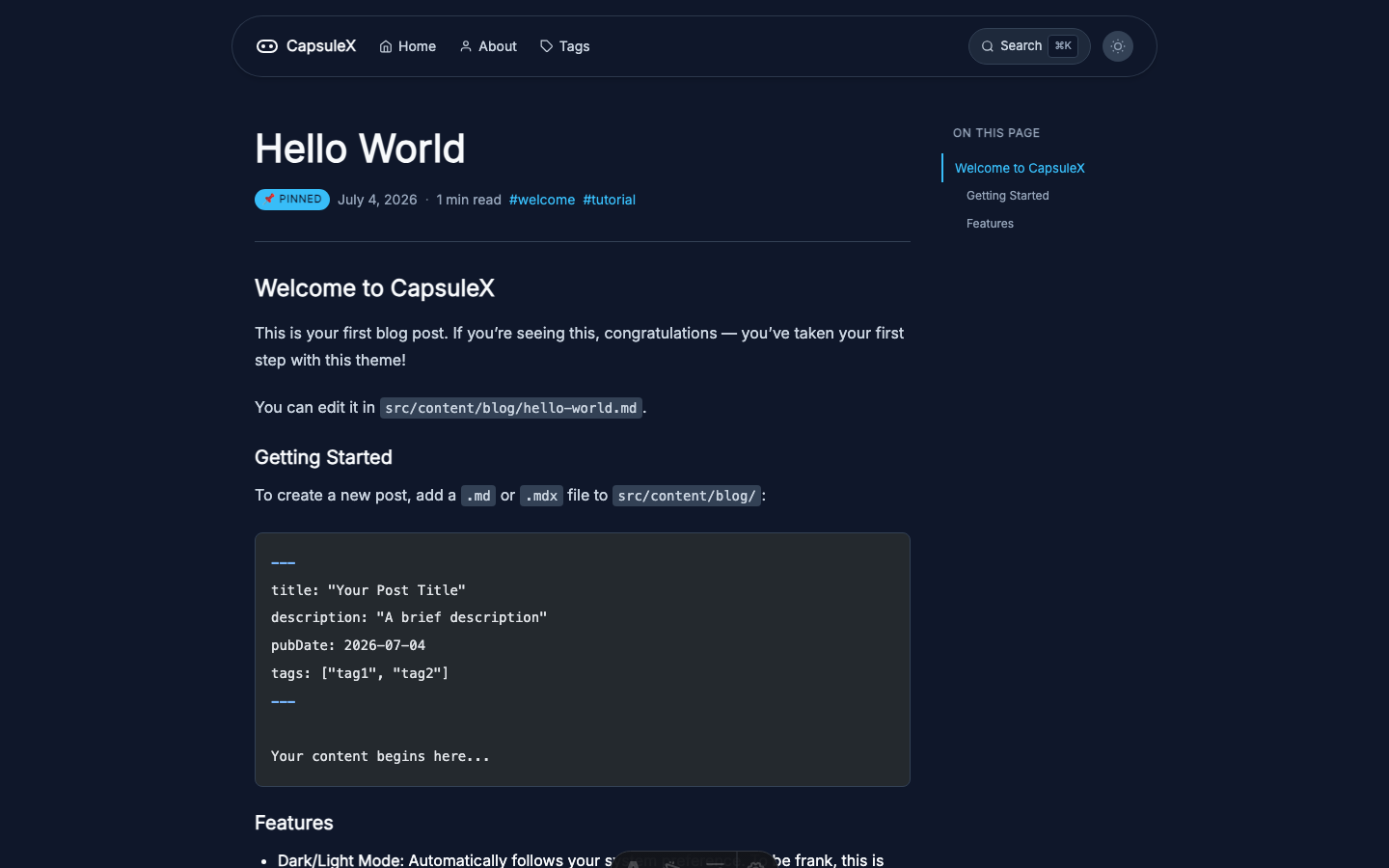Click the ⌘K shortcut badge
This screenshot has height=868, width=1389.
pyautogui.click(x=1063, y=46)
